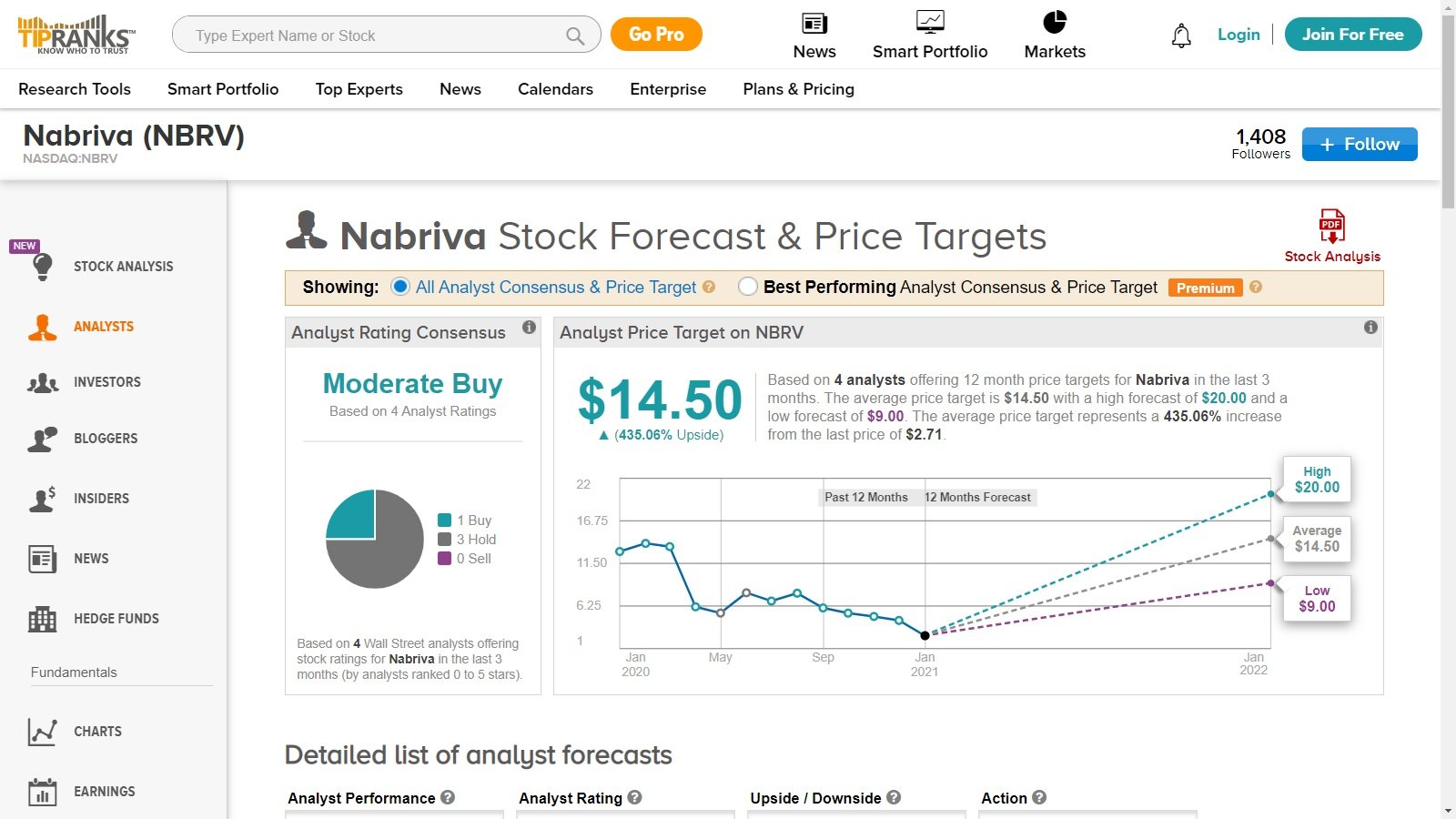Click the Analyst Price Target info icon
1456x819 pixels.
pyautogui.click(x=1370, y=328)
